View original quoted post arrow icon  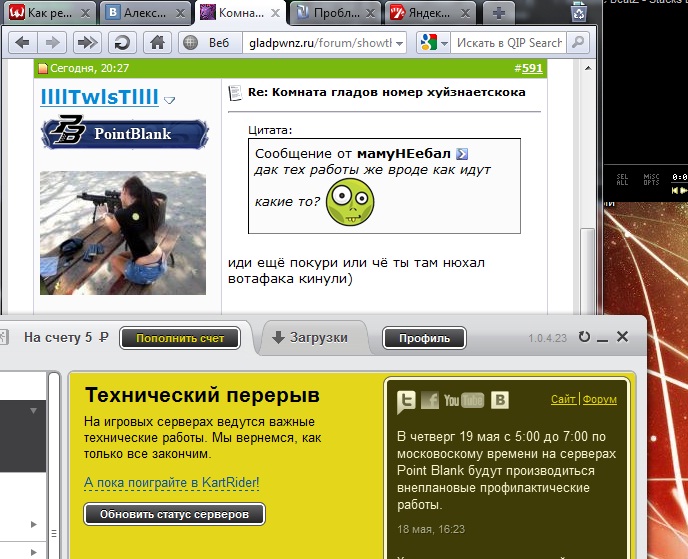point(462,154)
